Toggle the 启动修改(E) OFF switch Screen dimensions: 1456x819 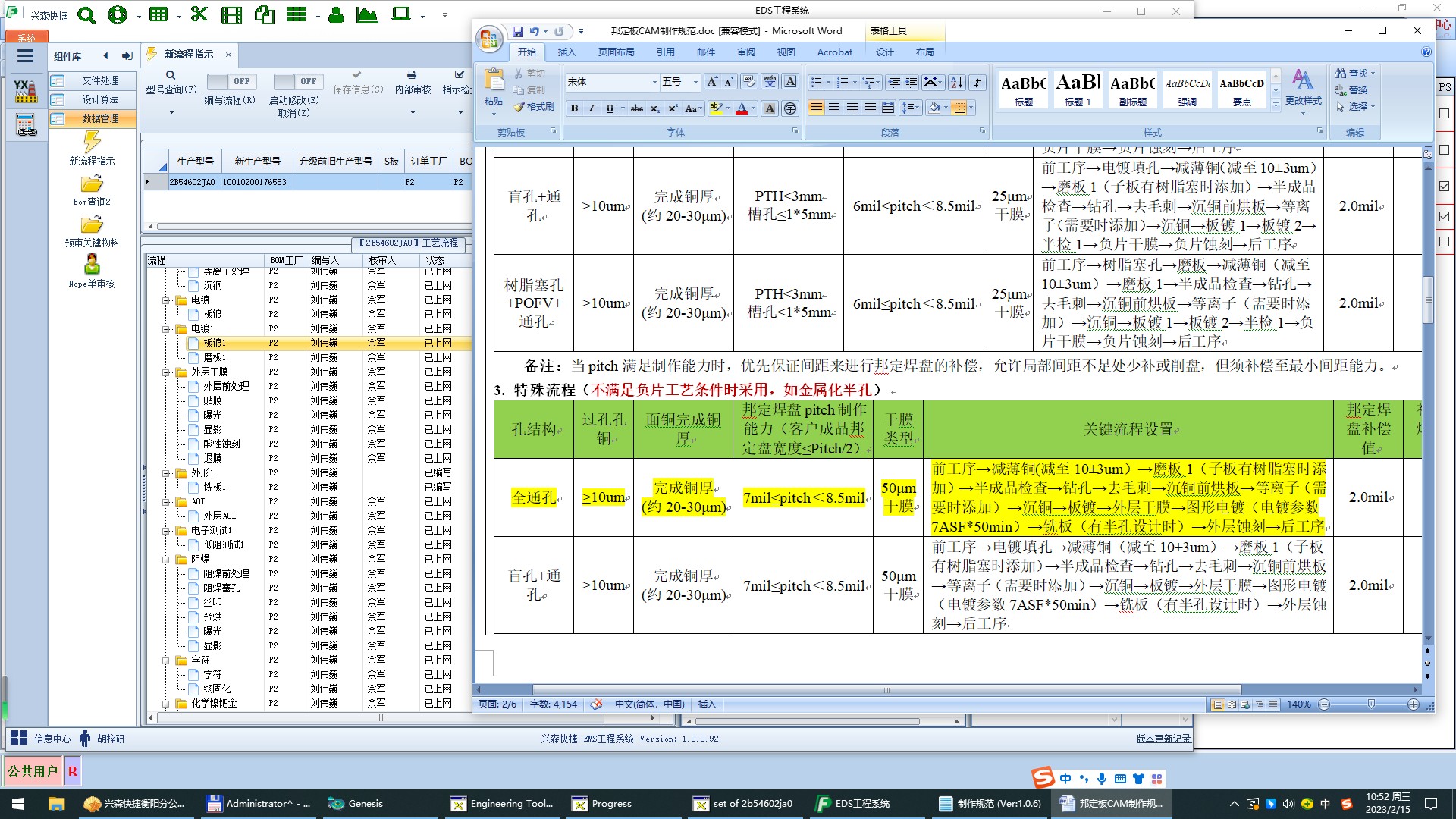(297, 81)
